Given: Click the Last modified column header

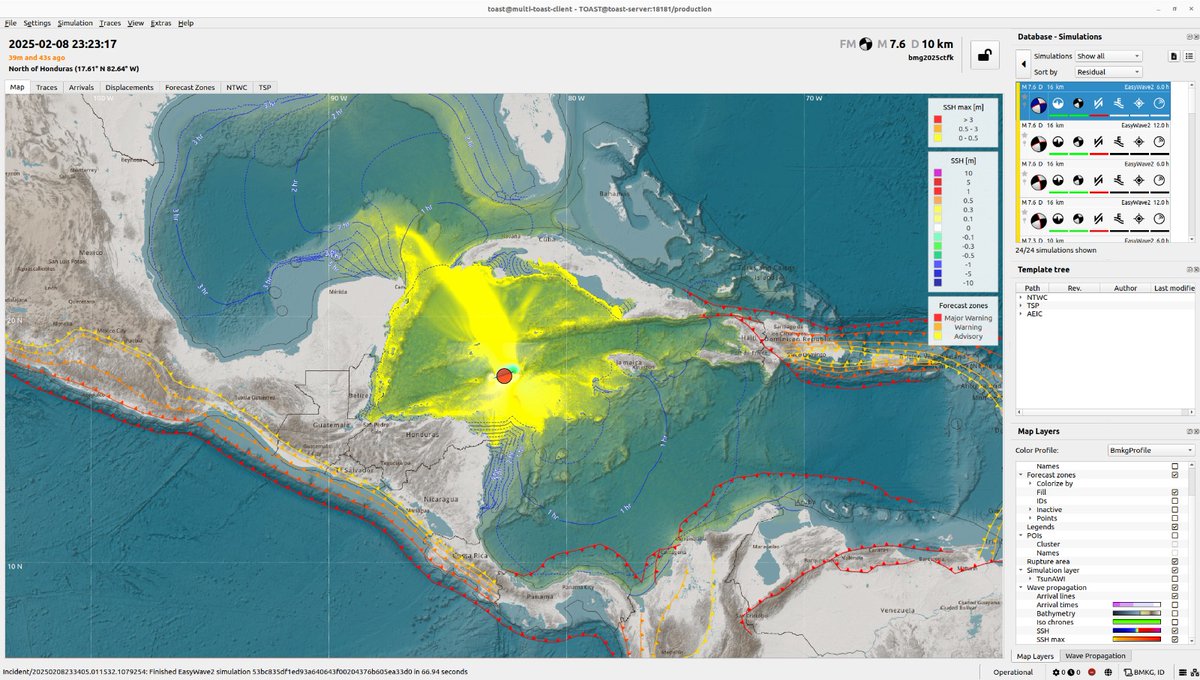Looking at the screenshot, I should (x=1173, y=287).
